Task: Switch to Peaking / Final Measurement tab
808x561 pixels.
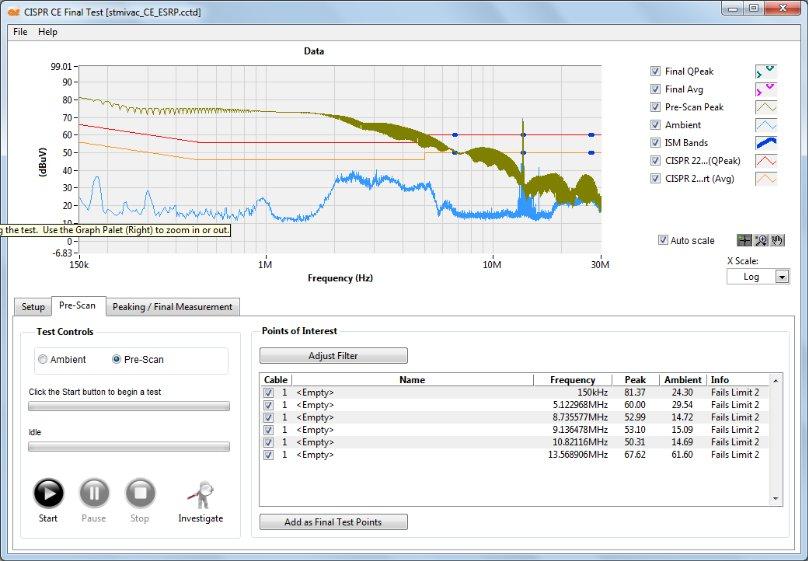Action: tap(172, 307)
